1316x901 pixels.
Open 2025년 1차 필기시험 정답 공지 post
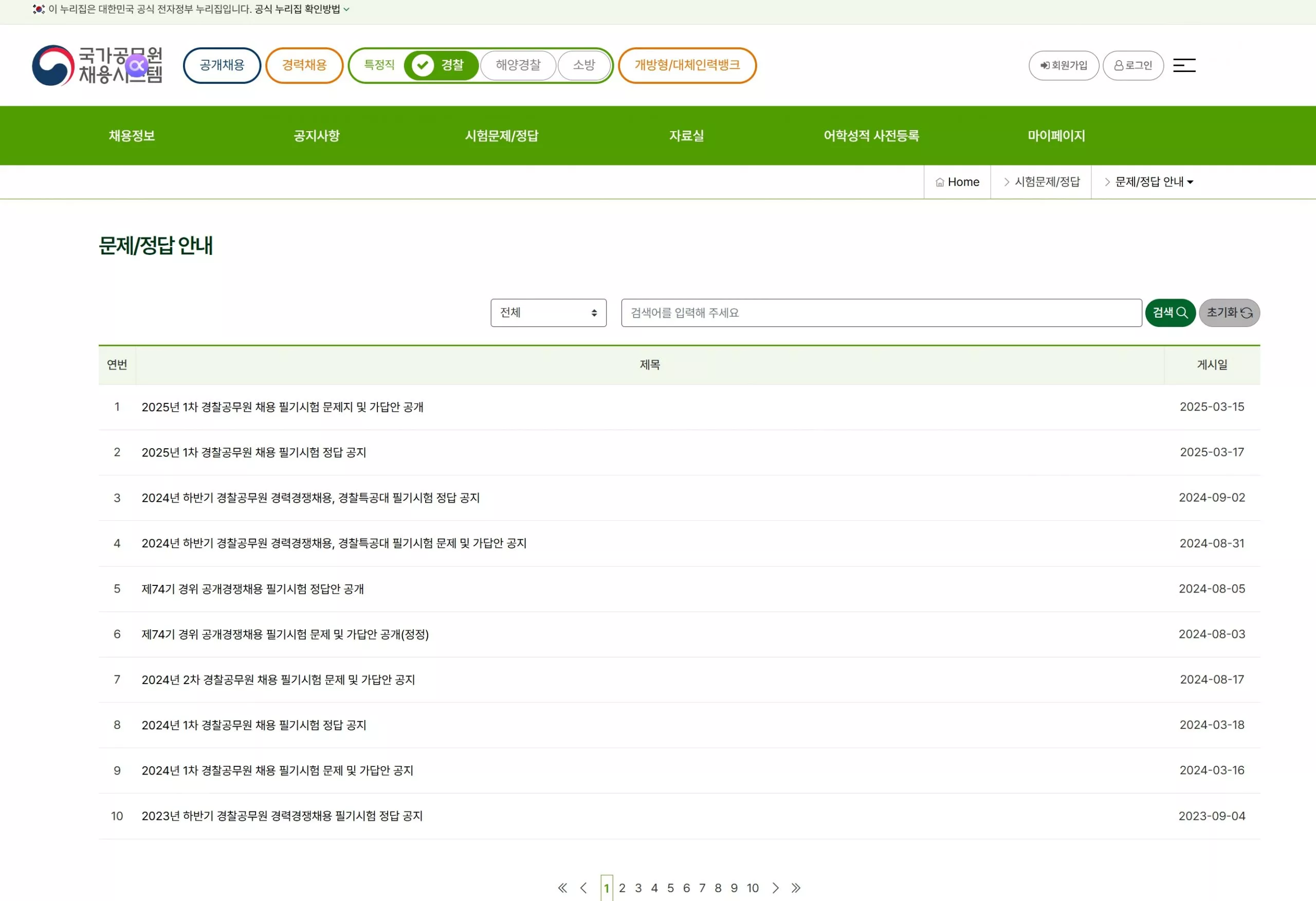pos(253,452)
